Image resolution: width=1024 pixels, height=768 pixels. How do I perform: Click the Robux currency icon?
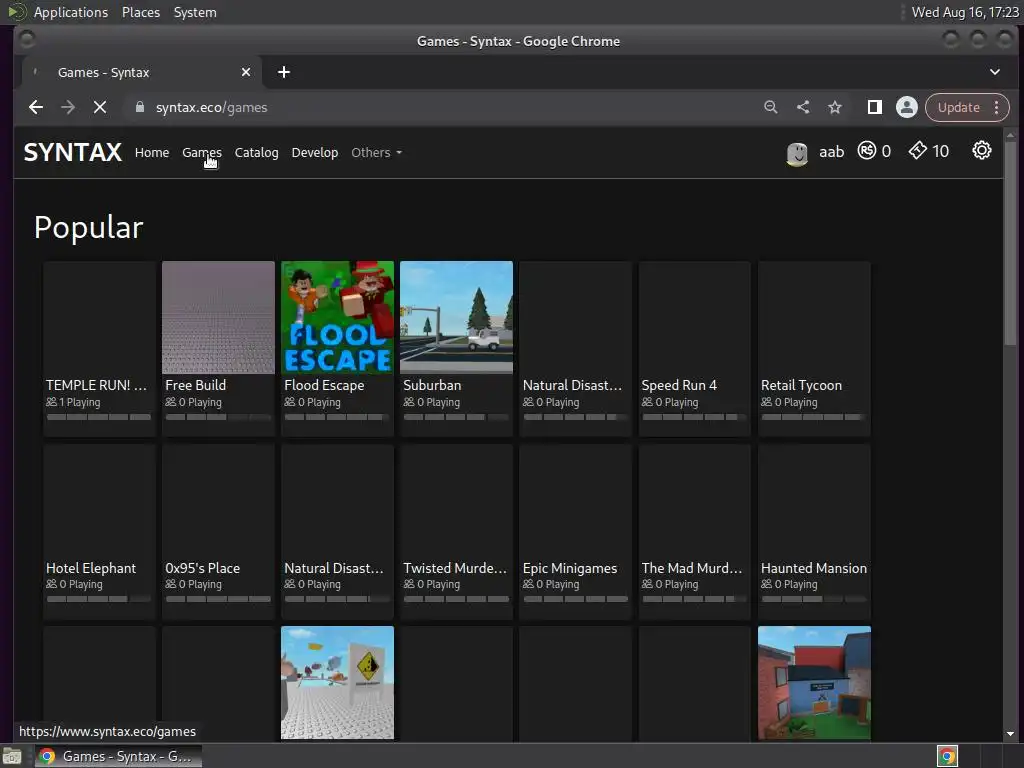867,151
